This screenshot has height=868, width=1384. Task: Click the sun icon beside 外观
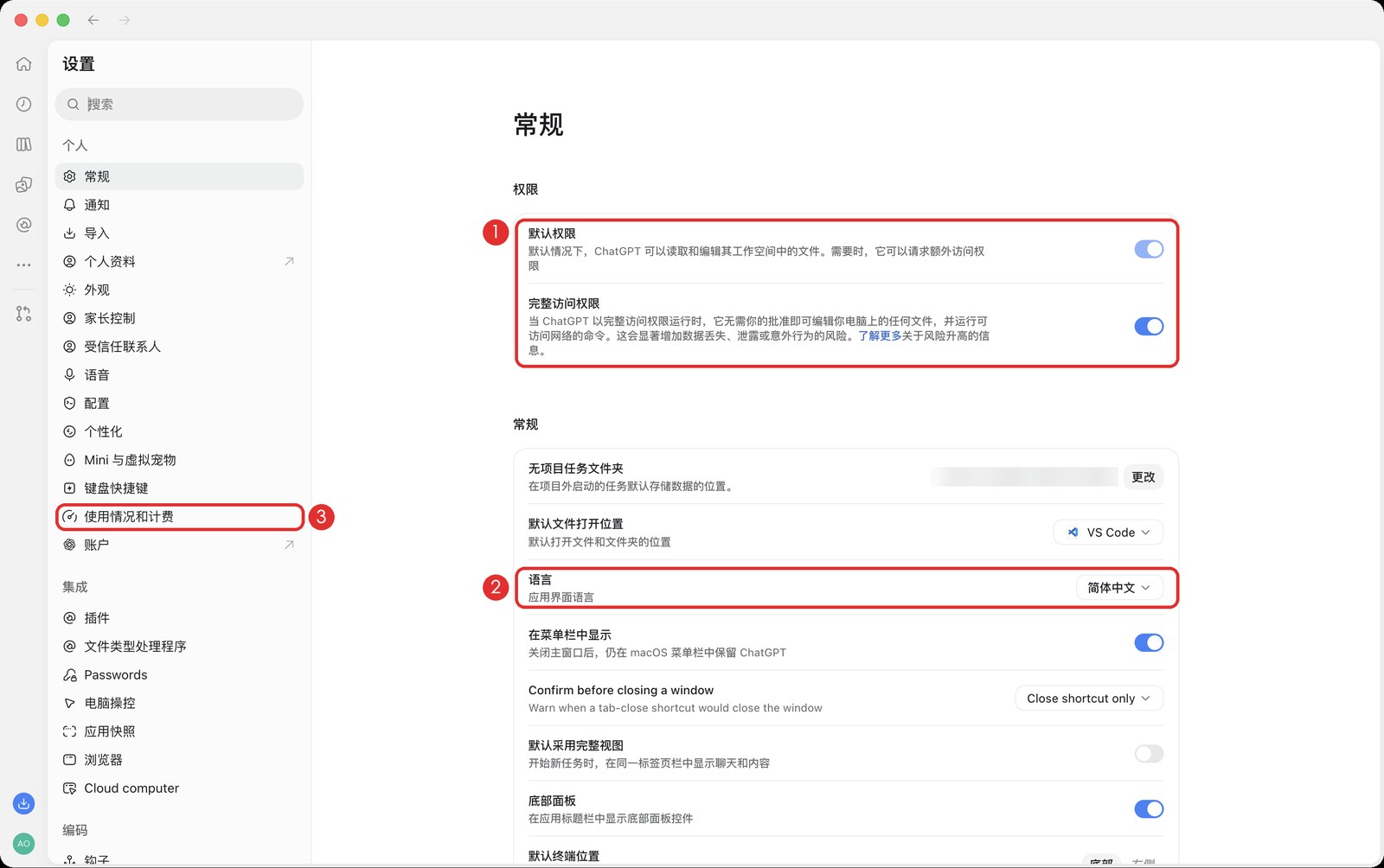tap(70, 290)
